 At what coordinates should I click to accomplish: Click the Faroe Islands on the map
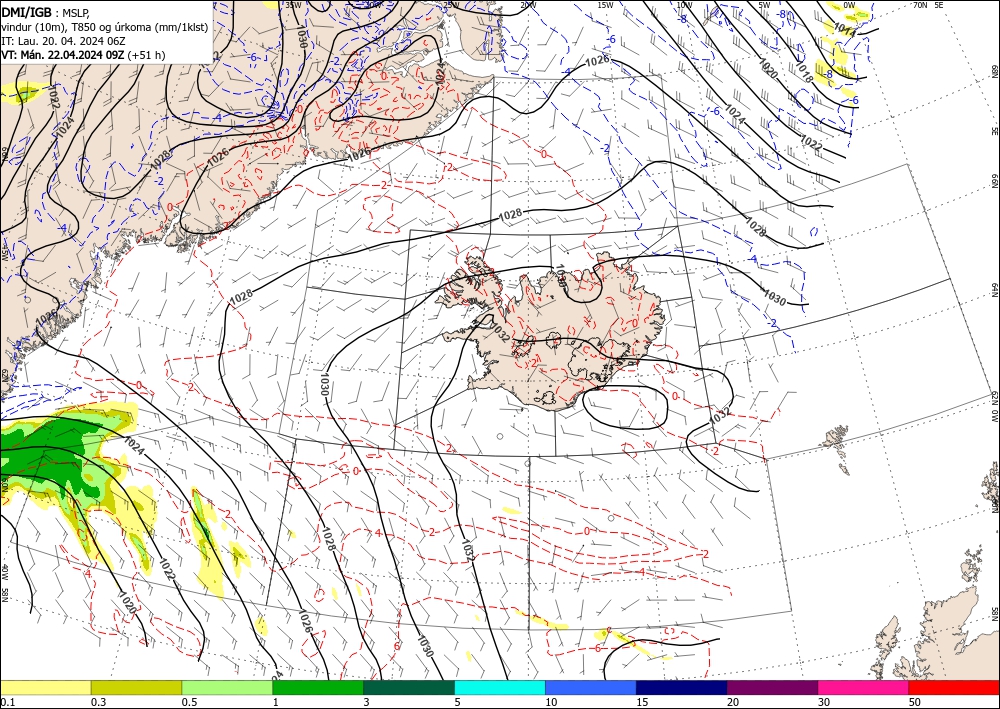(x=837, y=446)
